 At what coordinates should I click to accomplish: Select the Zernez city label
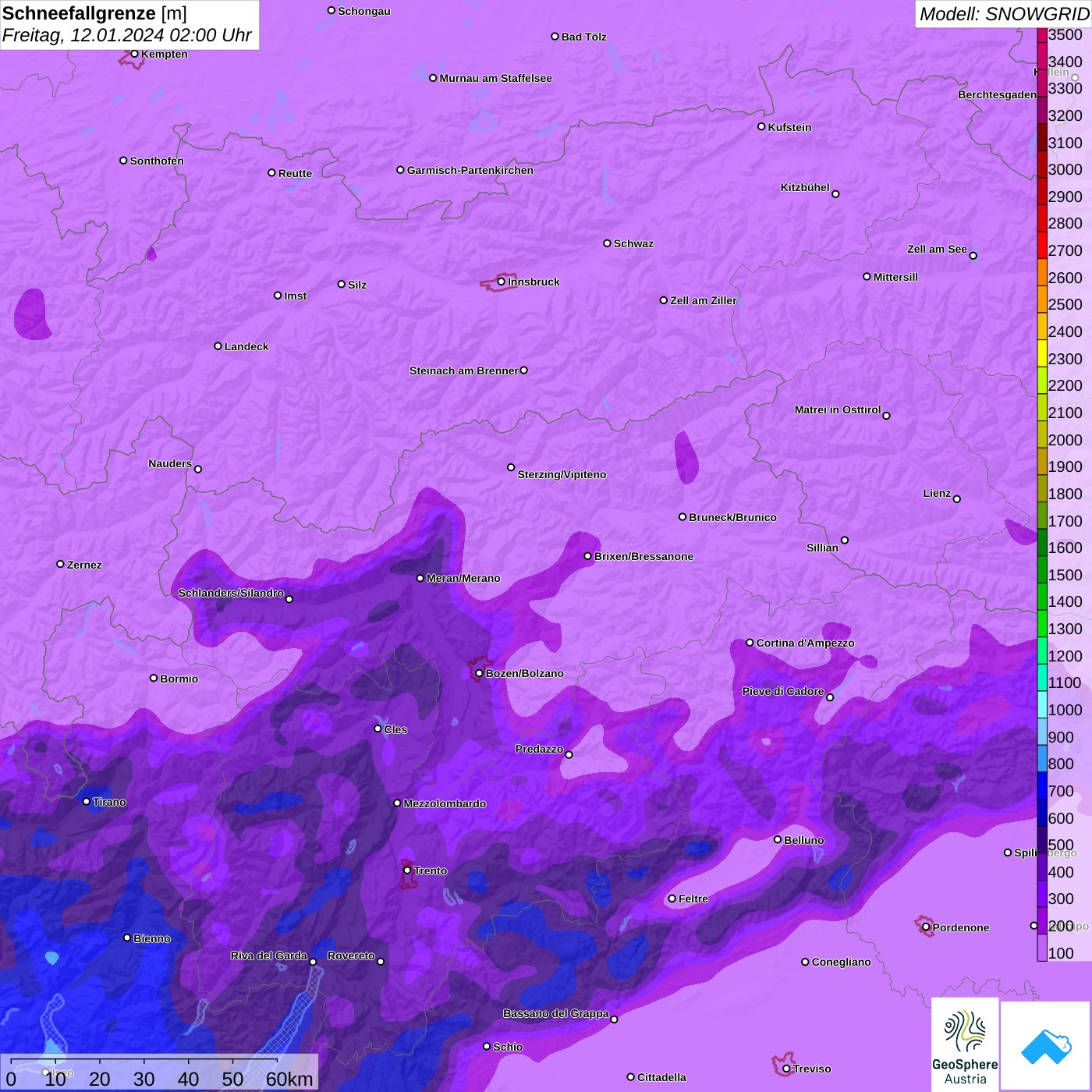tap(84, 565)
